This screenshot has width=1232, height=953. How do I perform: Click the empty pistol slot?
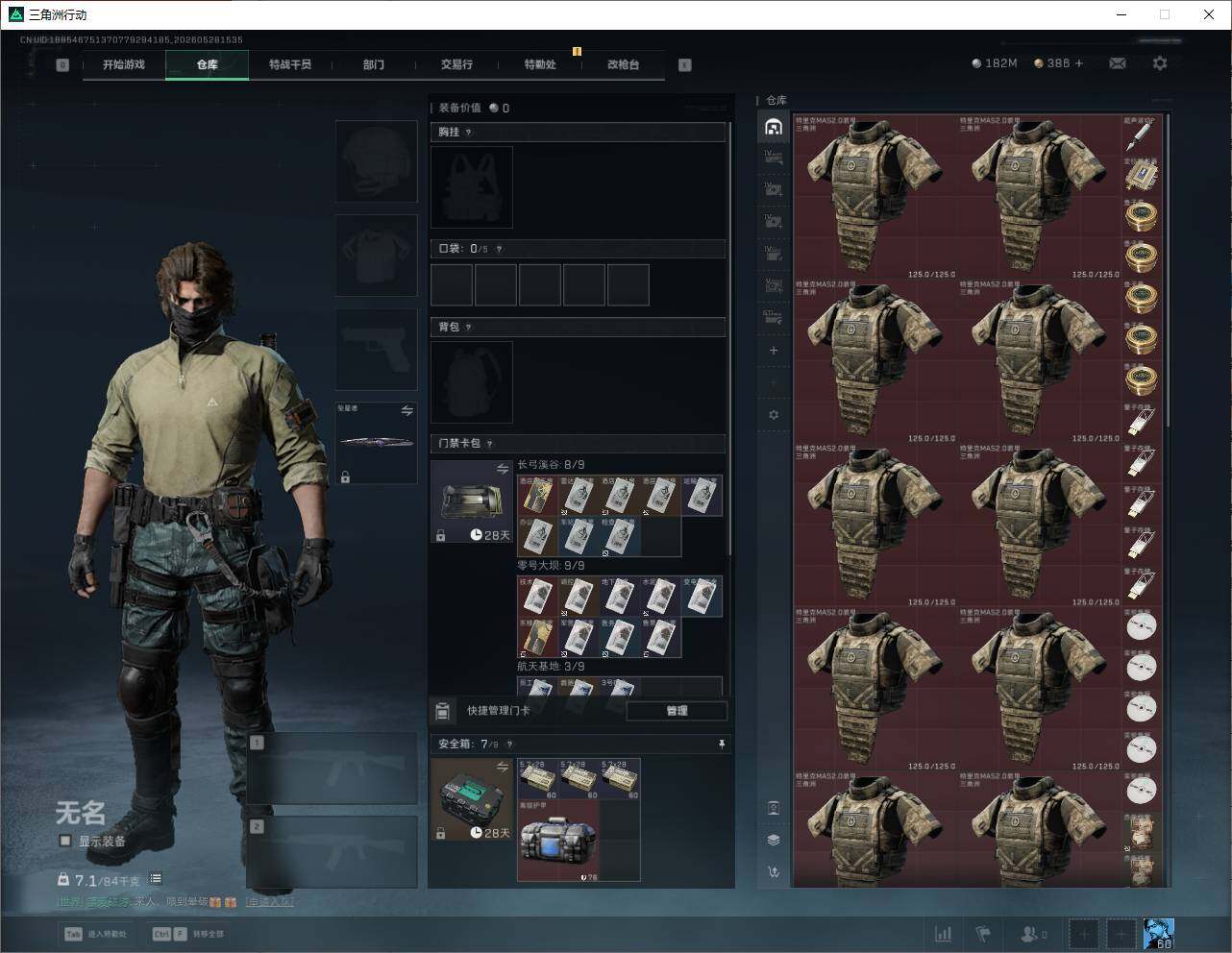[x=376, y=350]
